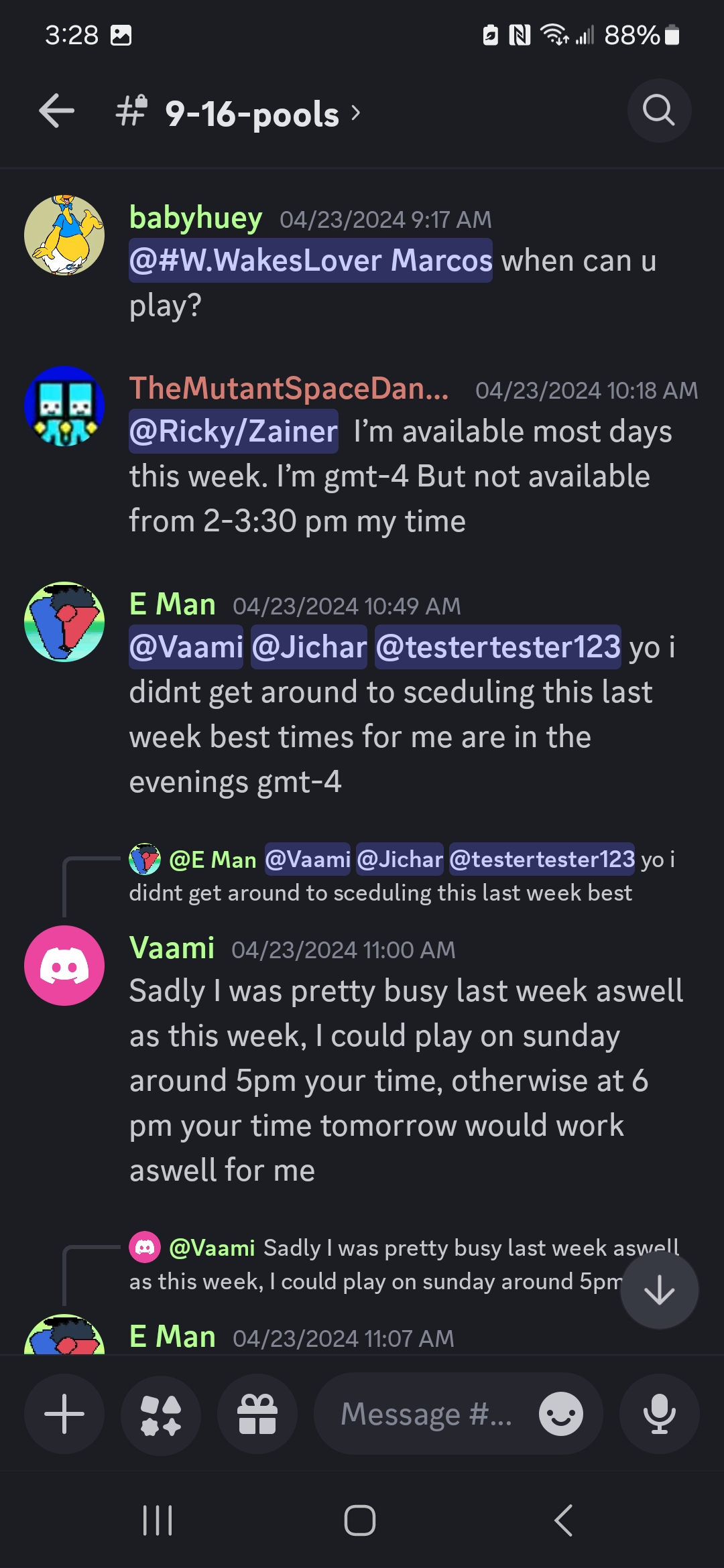Open Android recent apps button
724x1568 pixels.
point(158,1520)
